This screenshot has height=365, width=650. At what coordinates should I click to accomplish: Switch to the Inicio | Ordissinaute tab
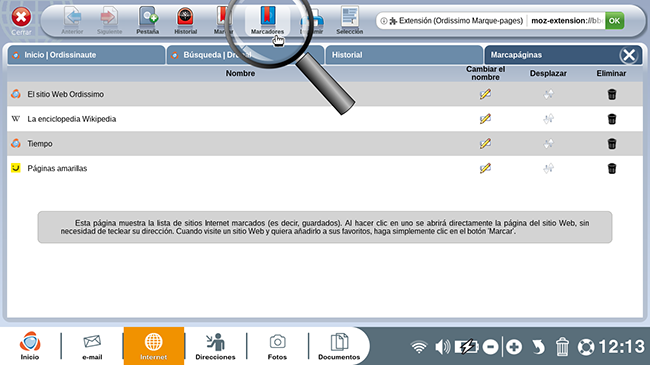[x=86, y=55]
